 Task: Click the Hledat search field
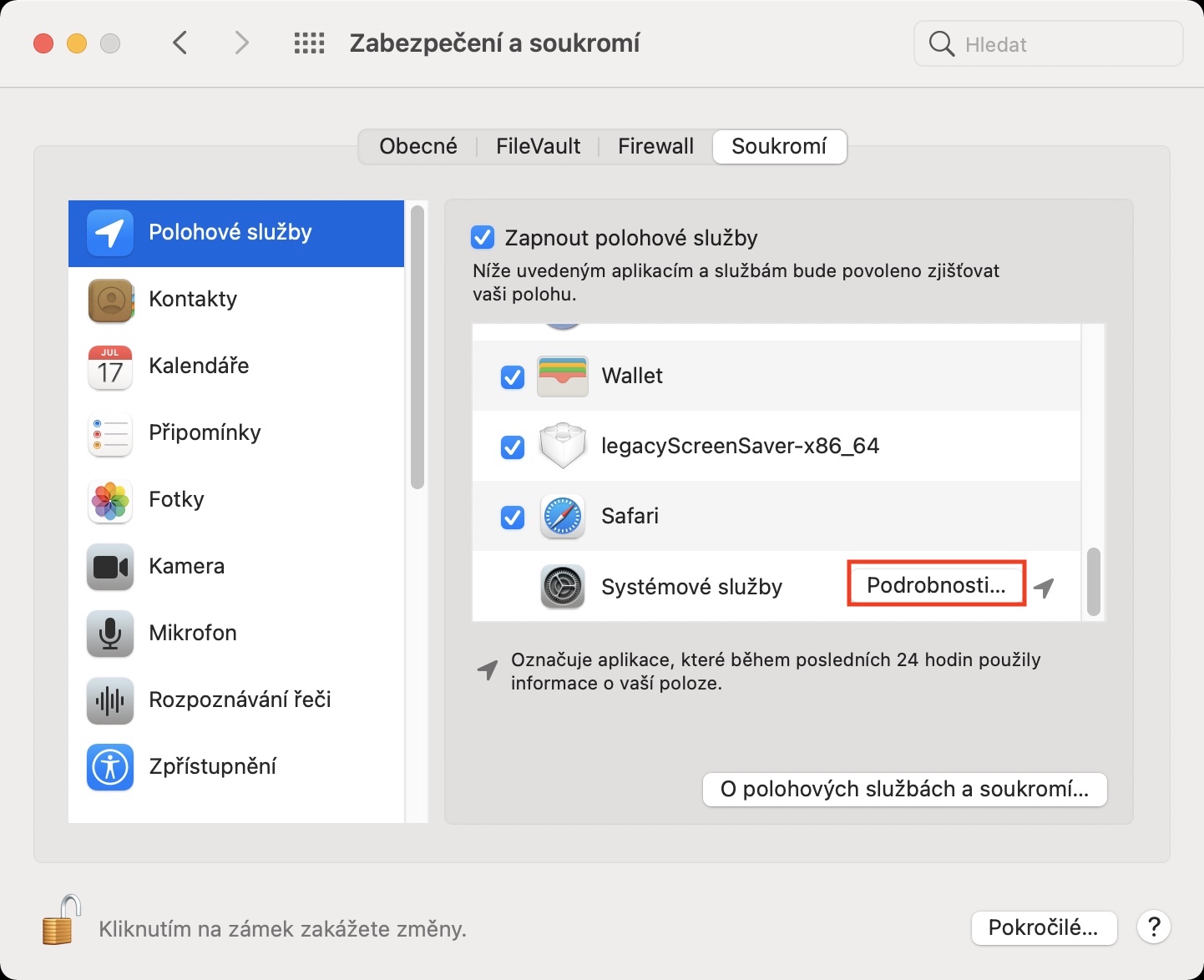click(x=1060, y=44)
